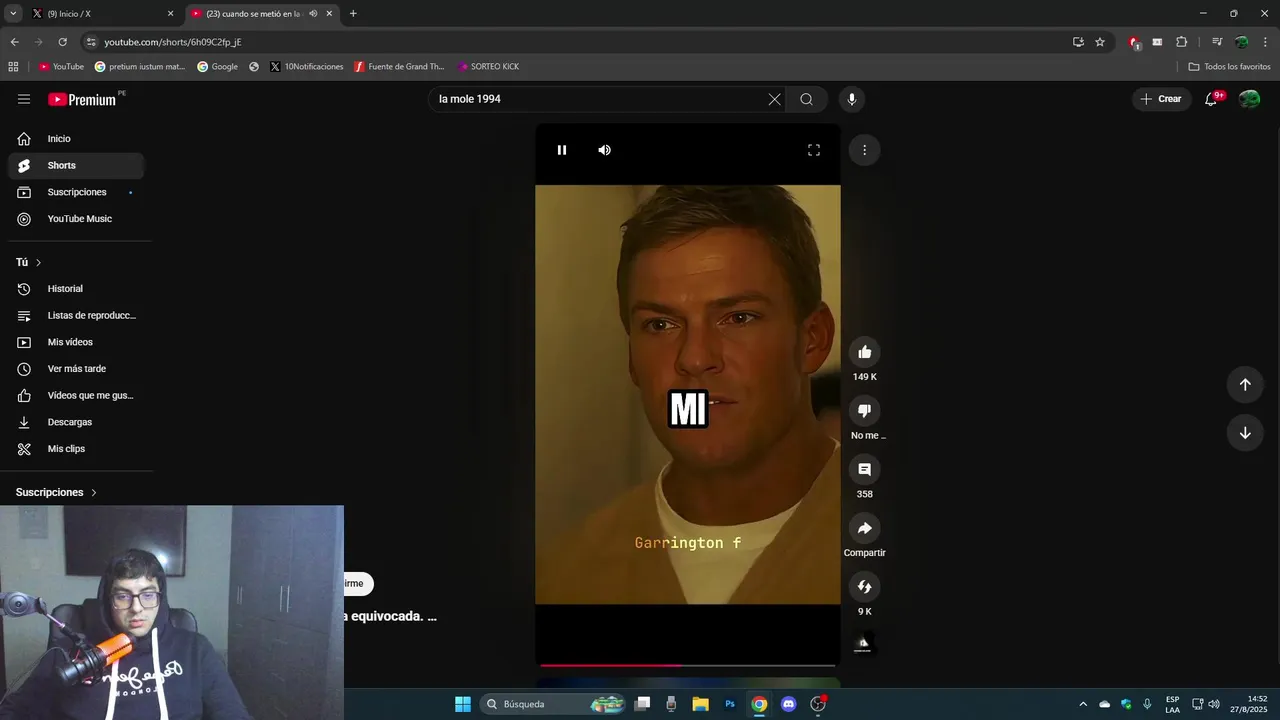Open the Short's three-dot options menu
The image size is (1280, 720).
coord(864,150)
